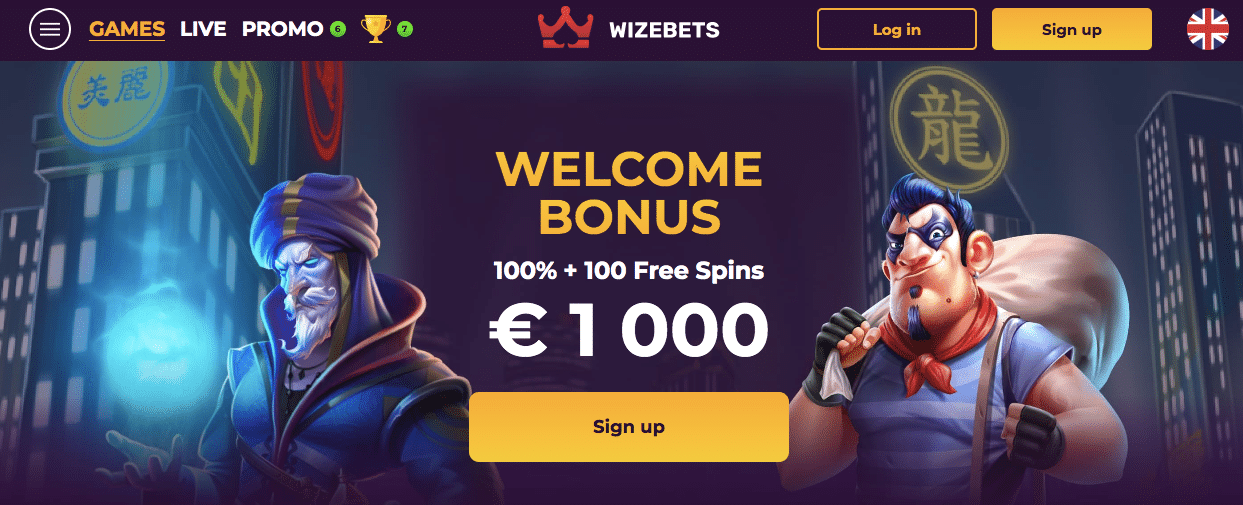Click the trophy tournaments icon
Image resolution: width=1243 pixels, height=505 pixels.
(x=375, y=29)
